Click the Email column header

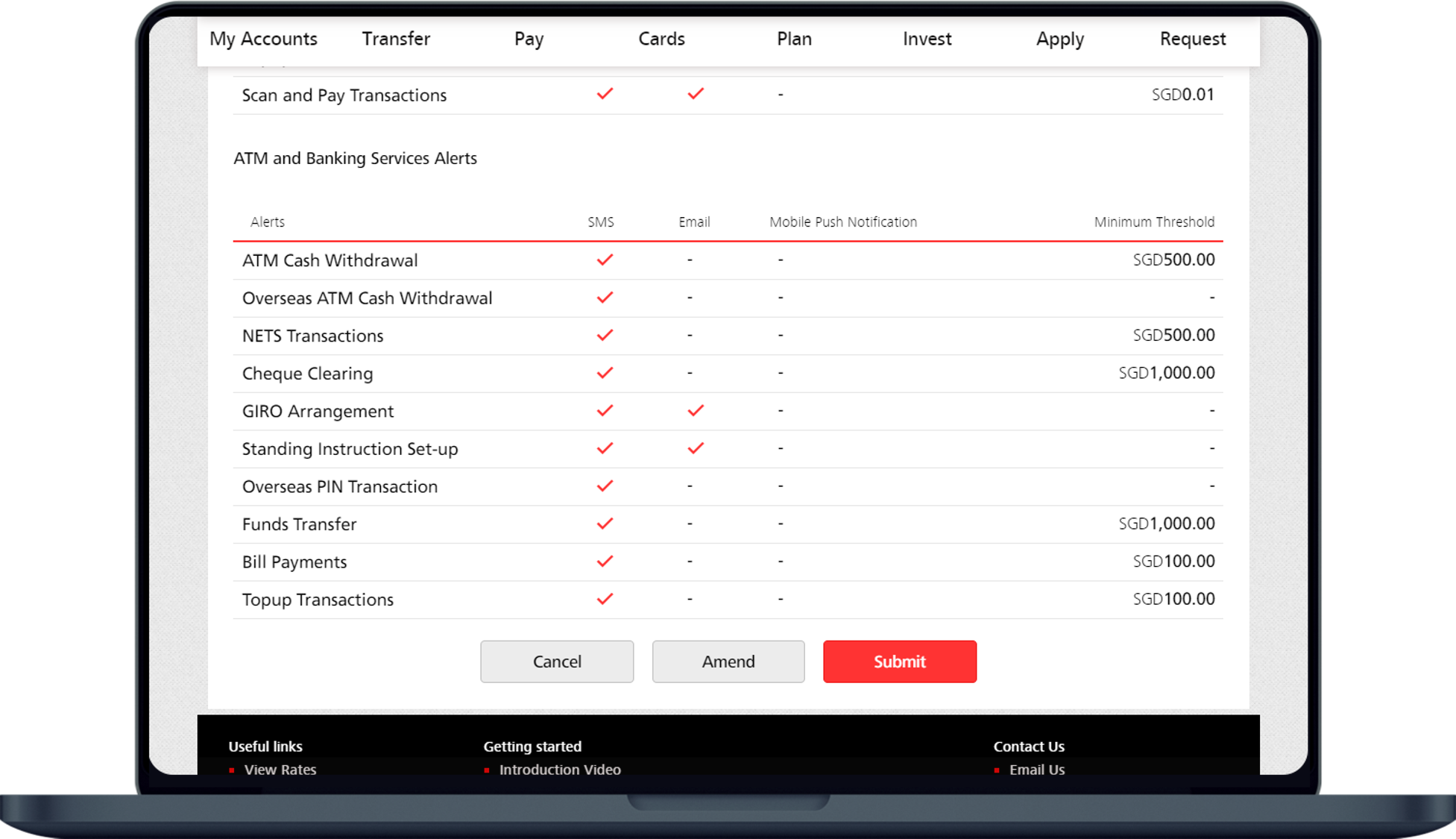coord(694,221)
